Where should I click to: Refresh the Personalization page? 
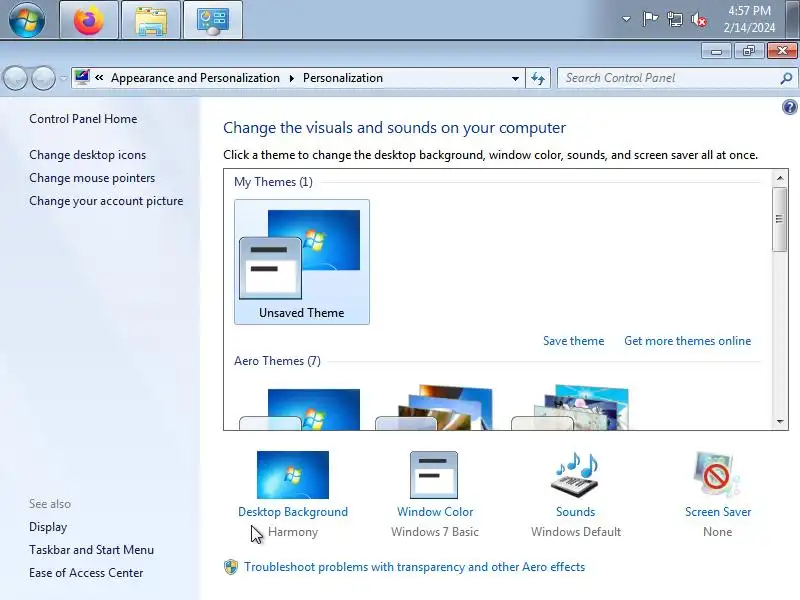538,78
